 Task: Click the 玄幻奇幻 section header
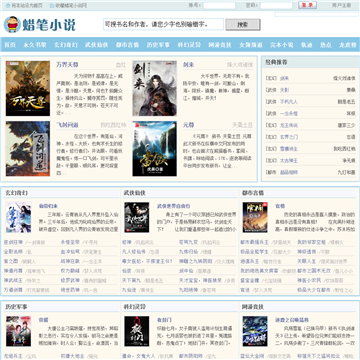(x=16, y=193)
